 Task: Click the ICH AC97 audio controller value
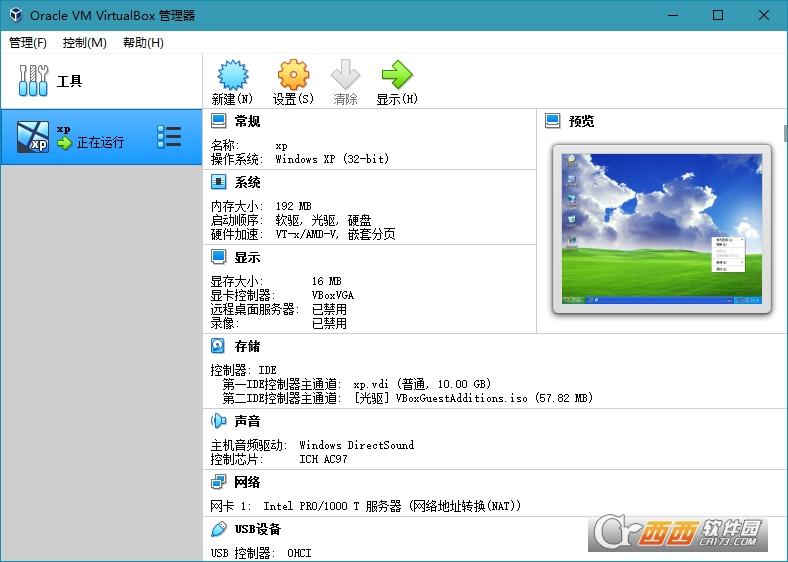pos(323,459)
